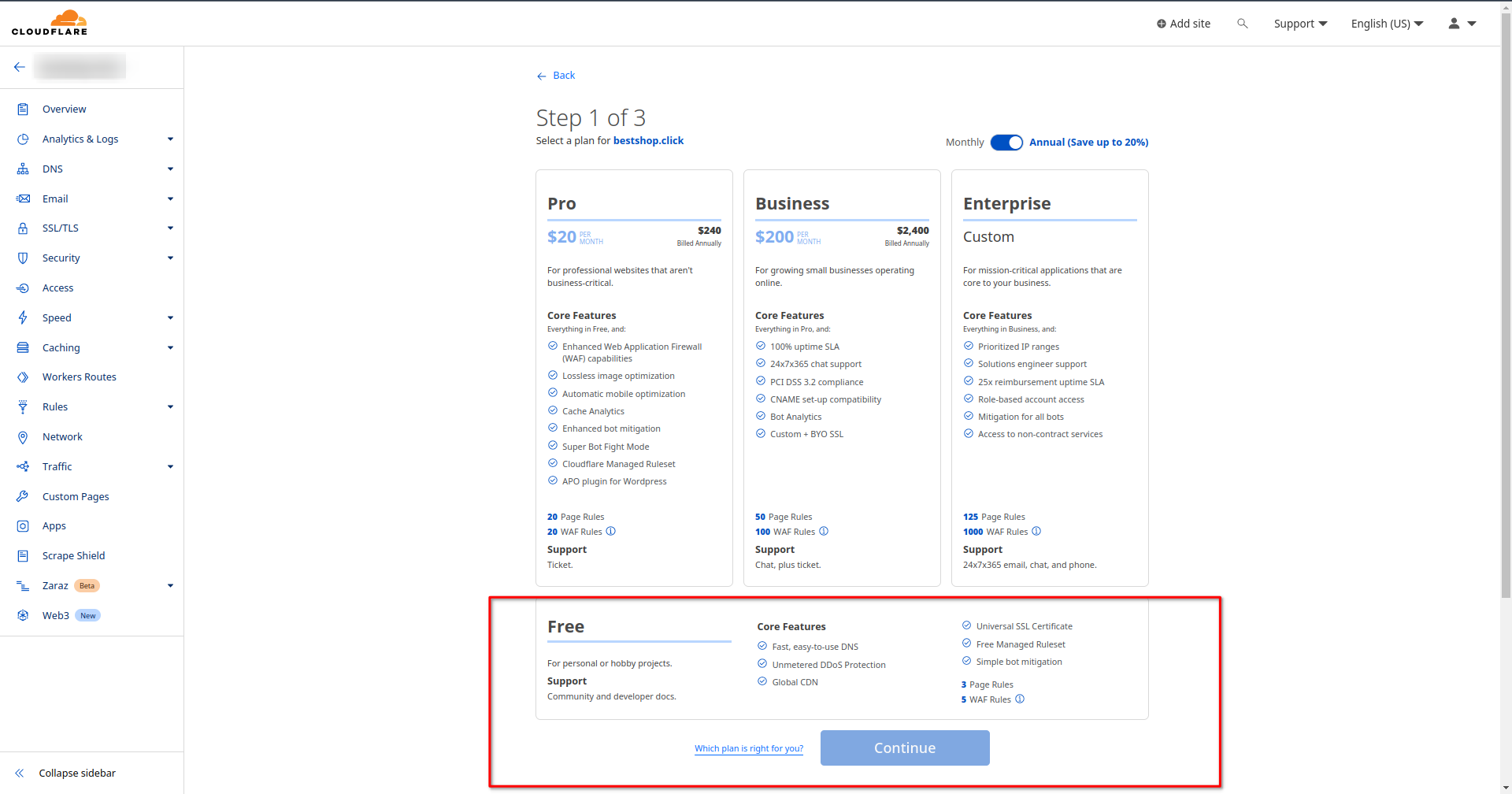Click bestshop.click domain link
The image size is (1512, 794).
[648, 141]
